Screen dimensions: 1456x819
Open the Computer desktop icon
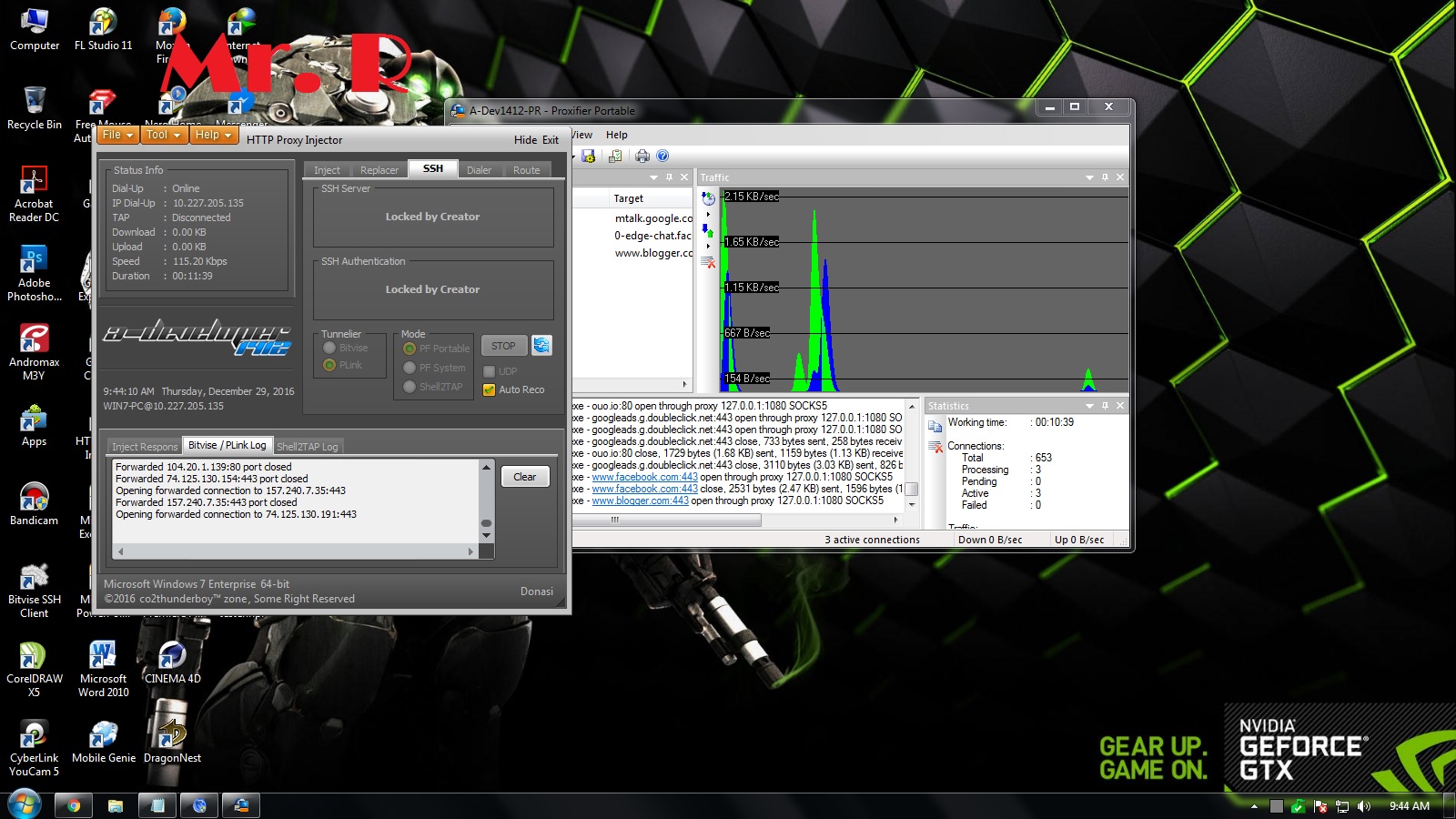(x=35, y=29)
